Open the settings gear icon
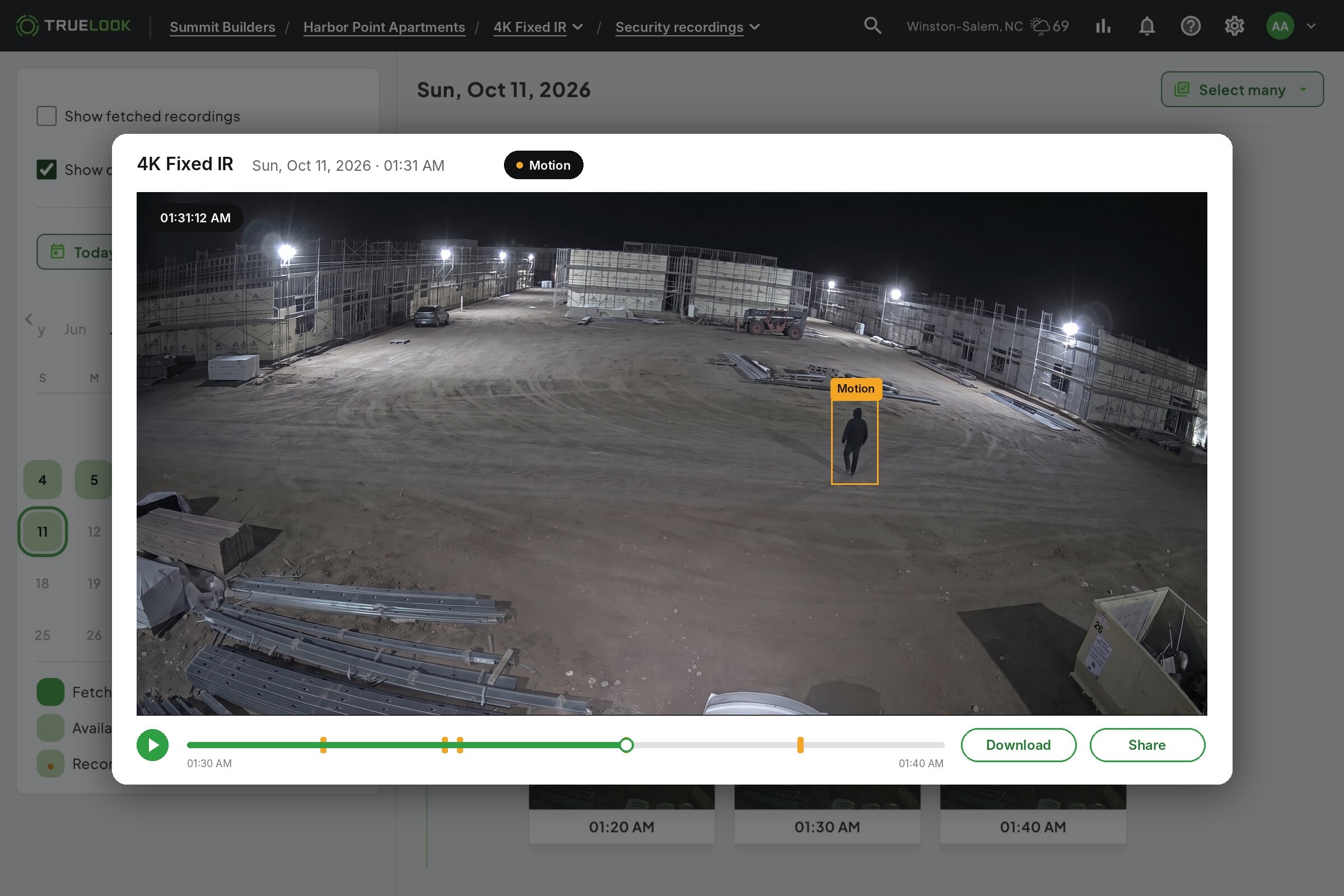 1234,26
